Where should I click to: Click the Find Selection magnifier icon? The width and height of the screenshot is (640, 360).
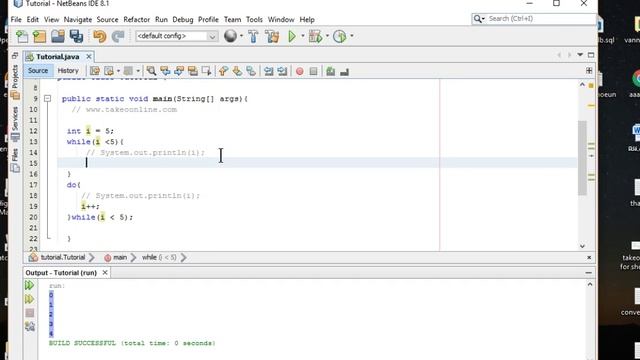151,71
